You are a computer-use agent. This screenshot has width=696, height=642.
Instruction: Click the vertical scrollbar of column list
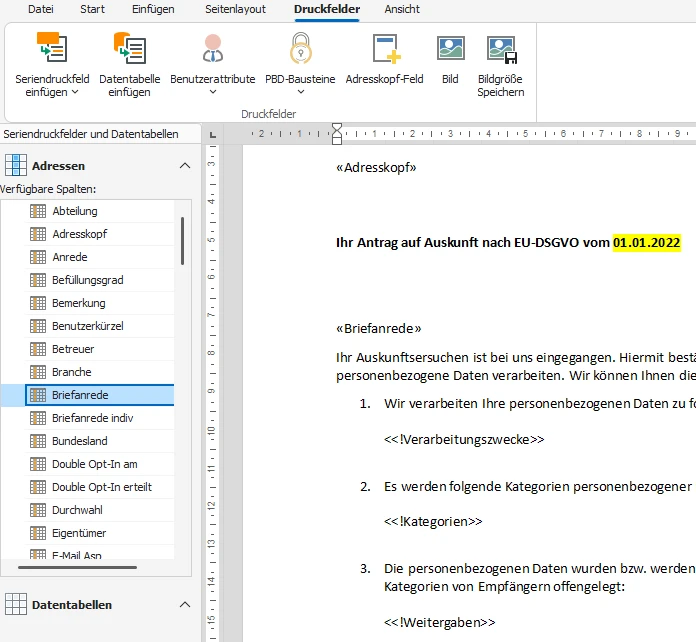point(182,241)
